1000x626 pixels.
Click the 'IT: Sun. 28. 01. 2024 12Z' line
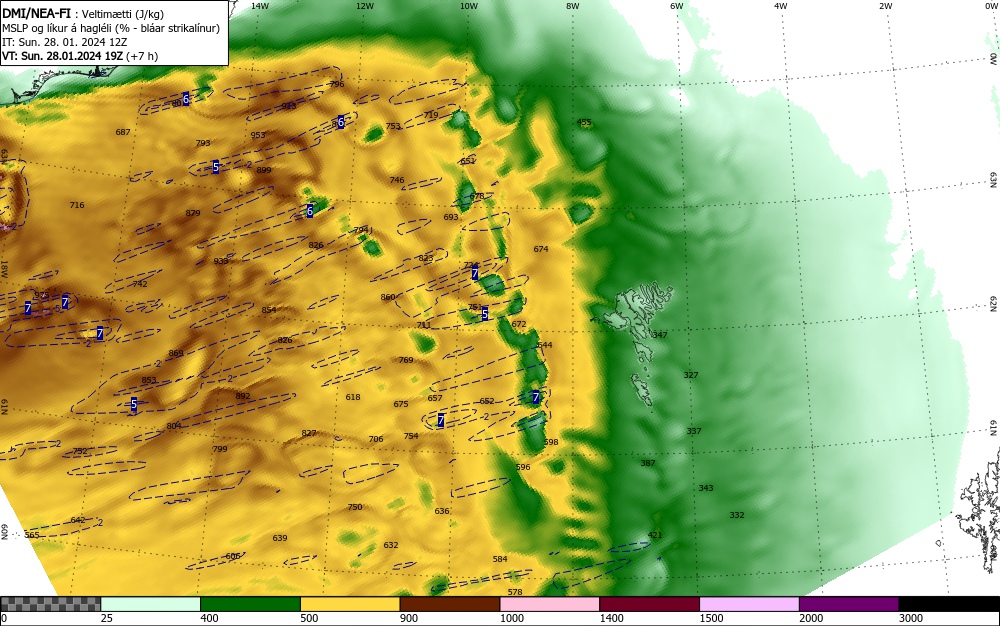pyautogui.click(x=62, y=42)
